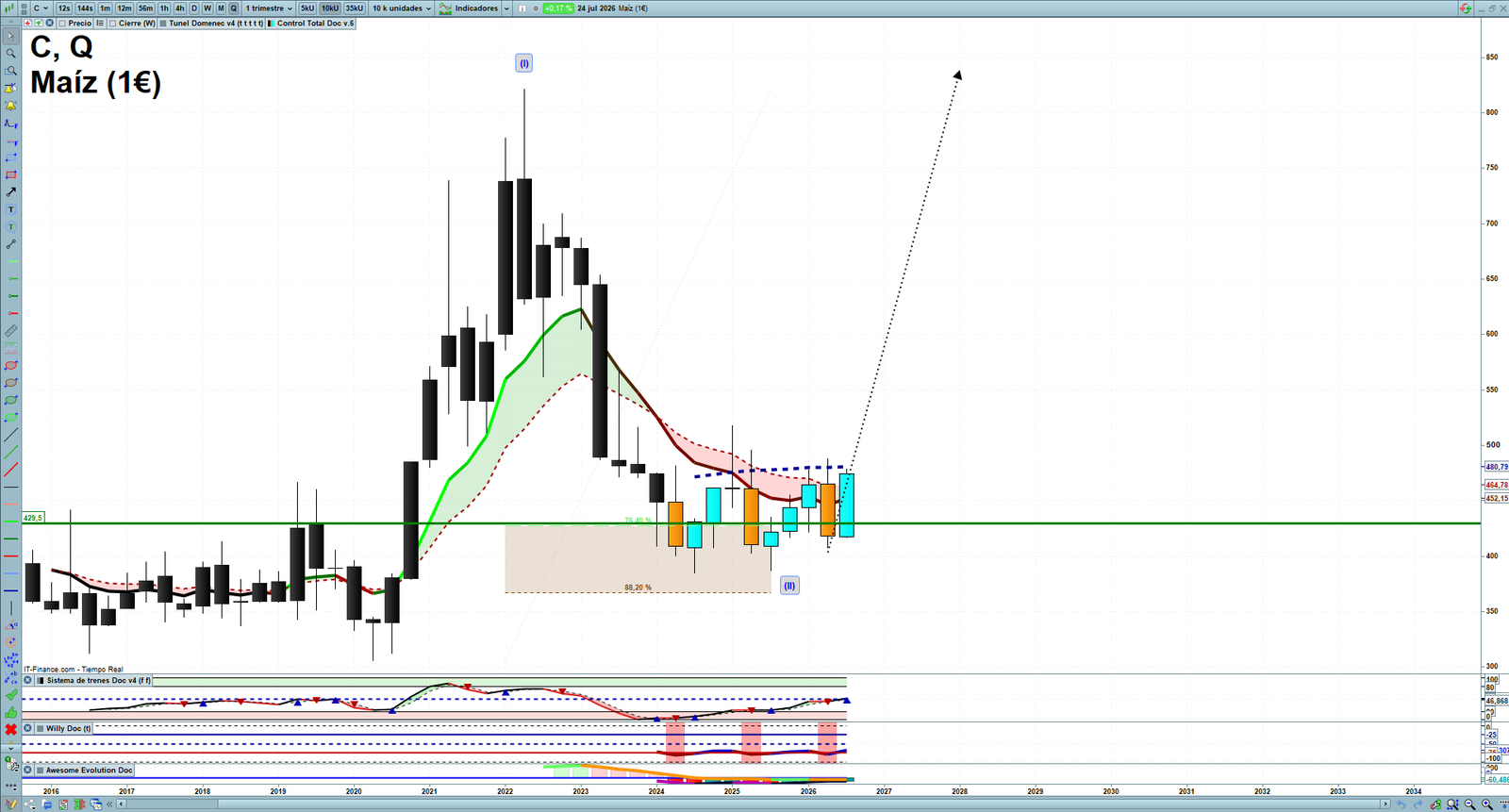Select the zoom-area rectangle tool

click(10, 71)
